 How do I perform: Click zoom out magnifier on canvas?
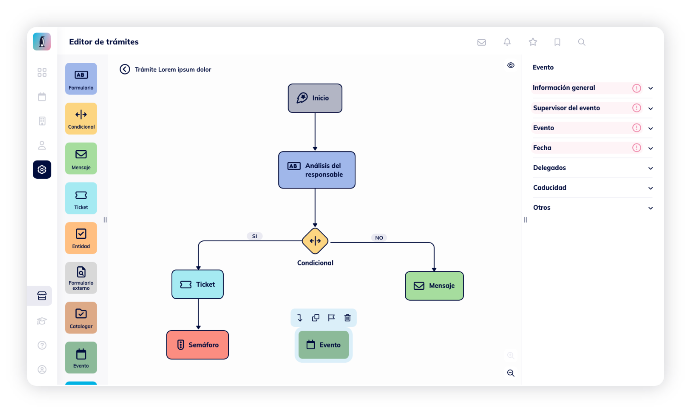tap(511, 373)
